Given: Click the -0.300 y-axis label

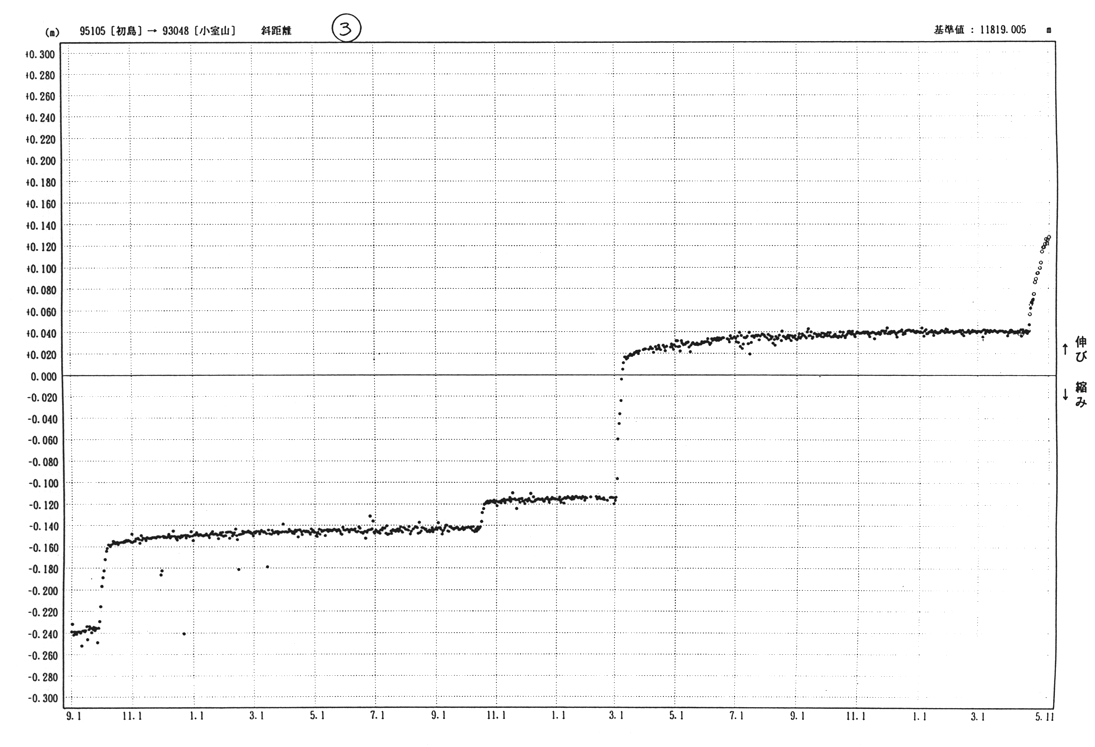Looking at the screenshot, I should tap(41, 698).
